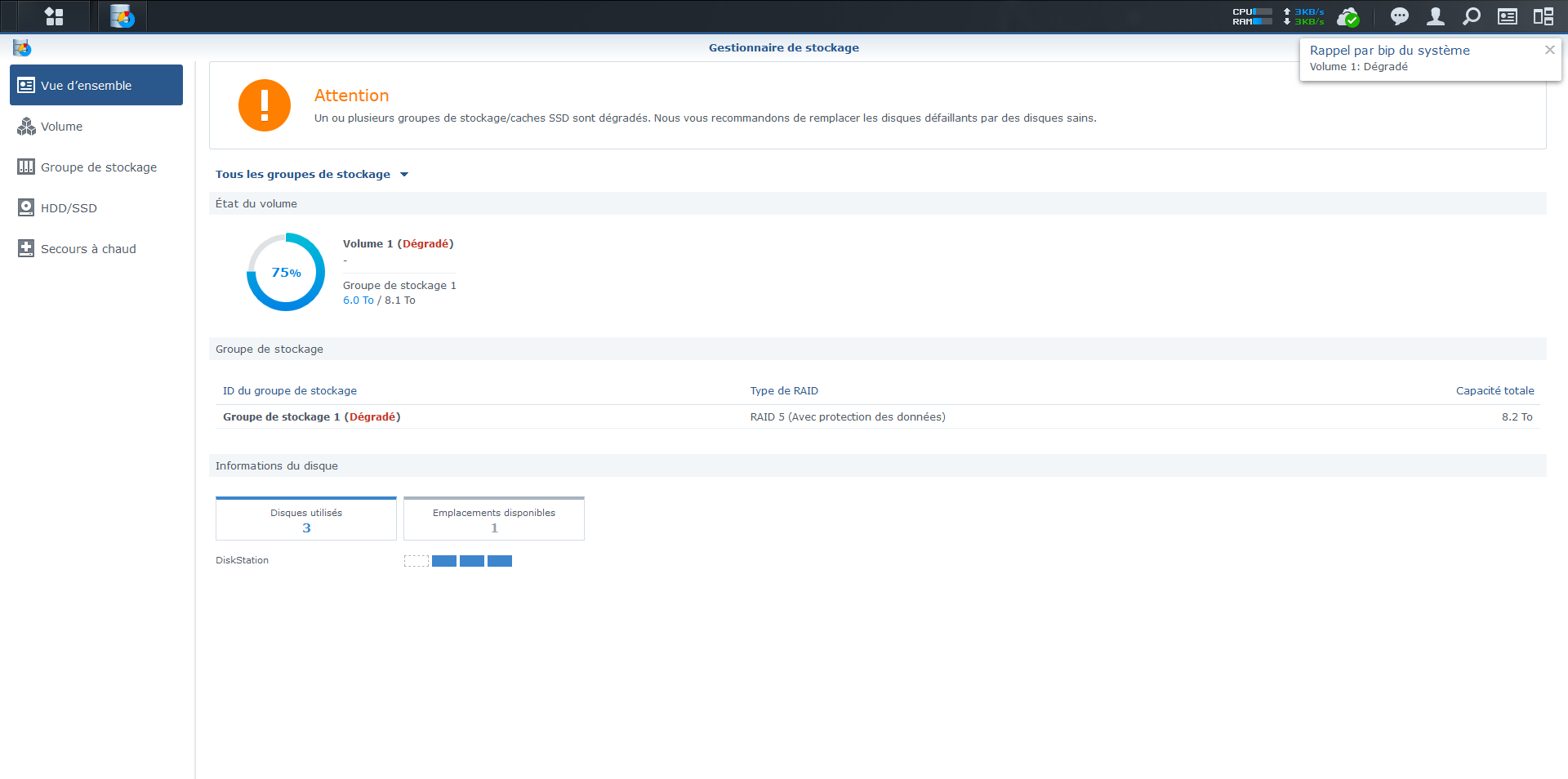Sort by Capacité totale column
This screenshot has height=779, width=1568.
point(1494,390)
